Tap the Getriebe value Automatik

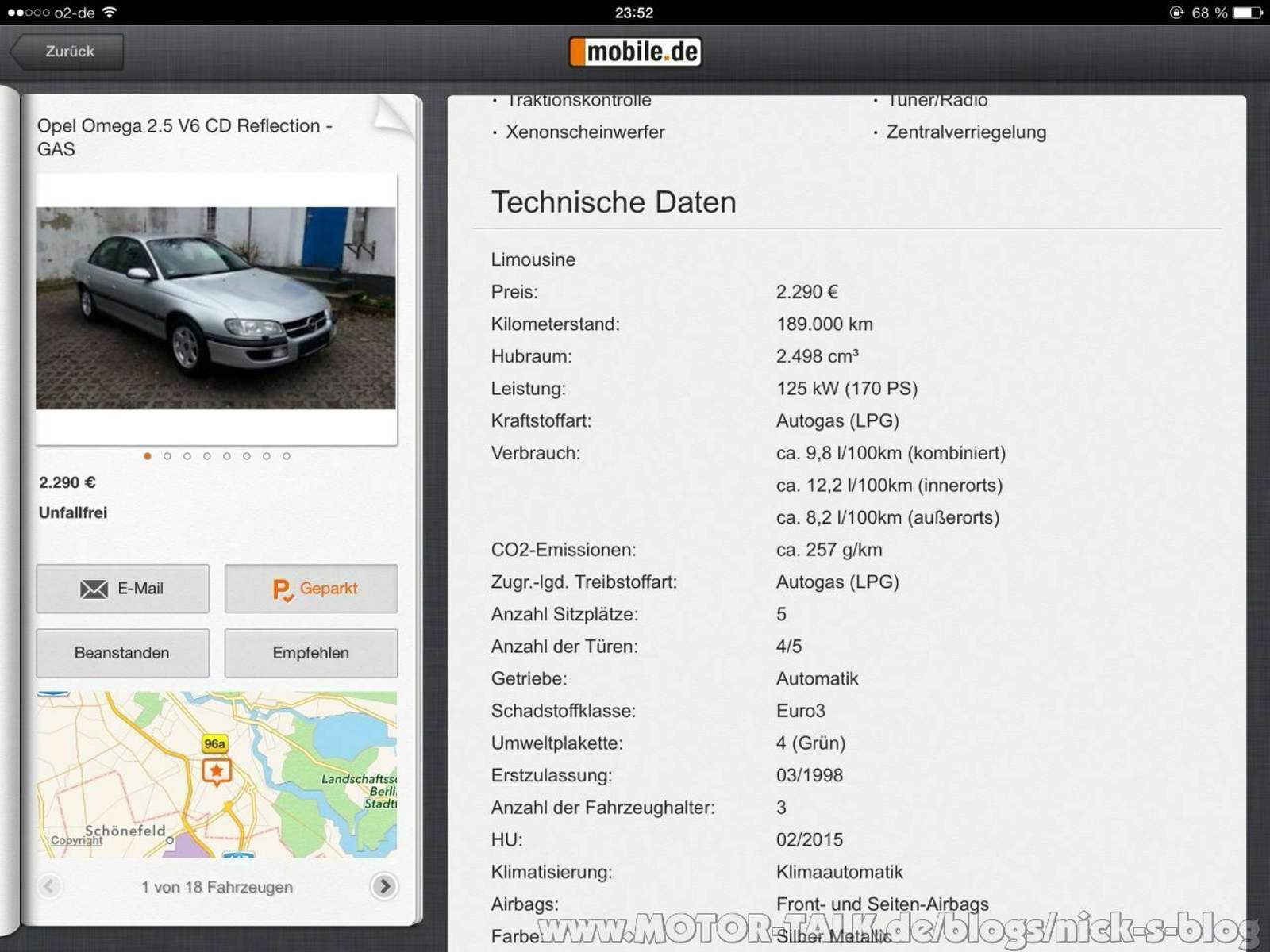pyautogui.click(x=818, y=679)
